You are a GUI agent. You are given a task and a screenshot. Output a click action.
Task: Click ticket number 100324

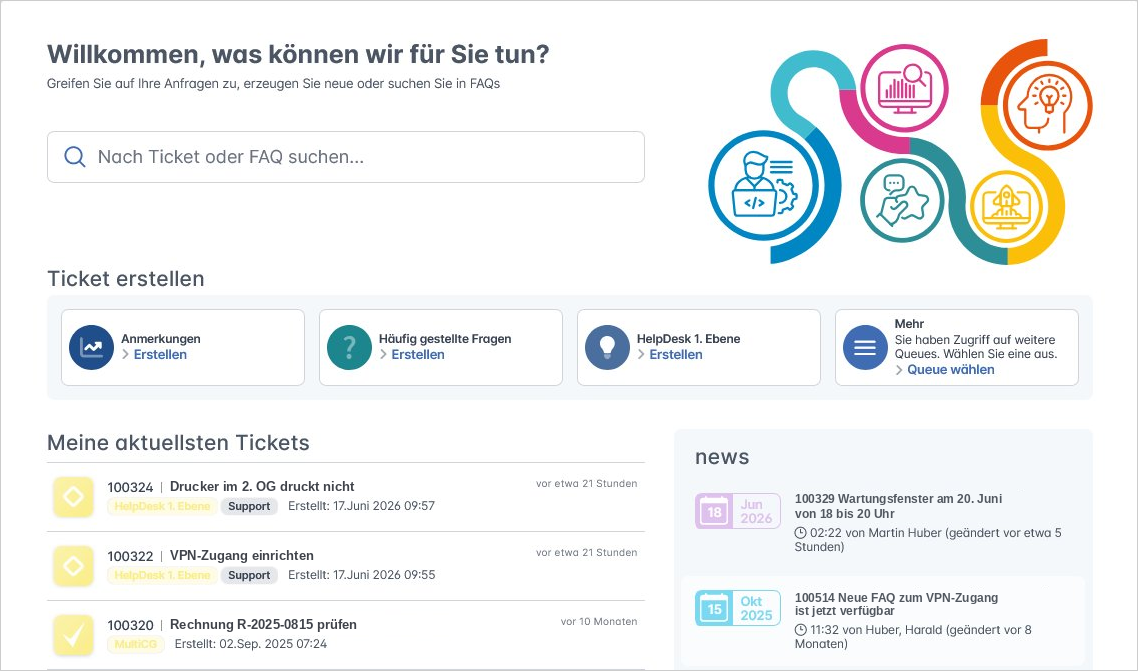(x=131, y=487)
